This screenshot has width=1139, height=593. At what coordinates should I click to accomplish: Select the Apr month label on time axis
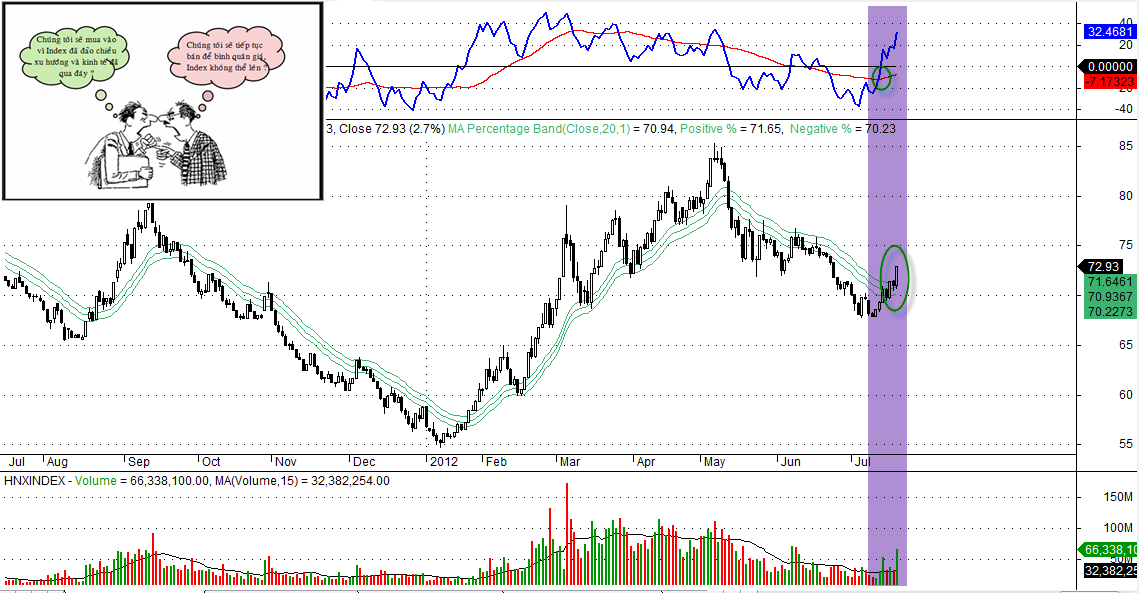point(646,461)
